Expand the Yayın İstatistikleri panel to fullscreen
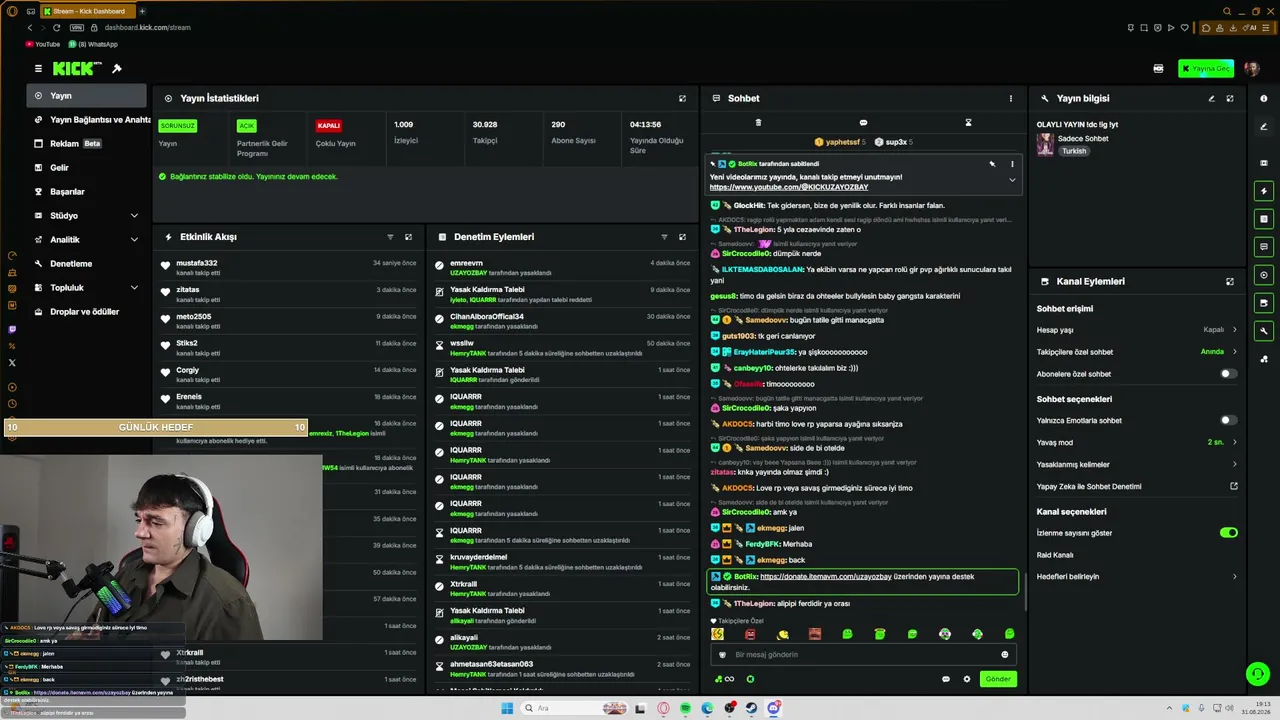This screenshot has width=1280, height=720. coord(683,99)
